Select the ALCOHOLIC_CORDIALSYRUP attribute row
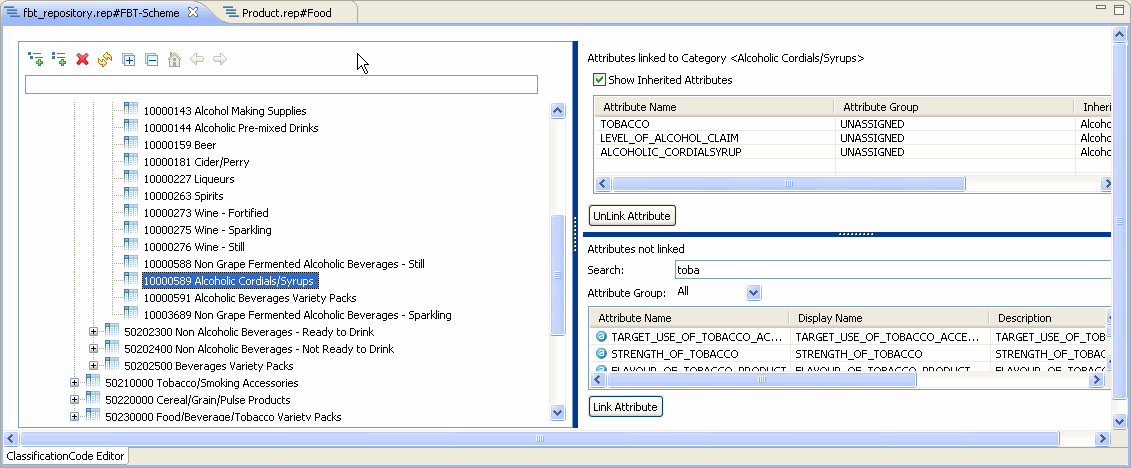Image resolution: width=1131 pixels, height=468 pixels. tap(853, 152)
